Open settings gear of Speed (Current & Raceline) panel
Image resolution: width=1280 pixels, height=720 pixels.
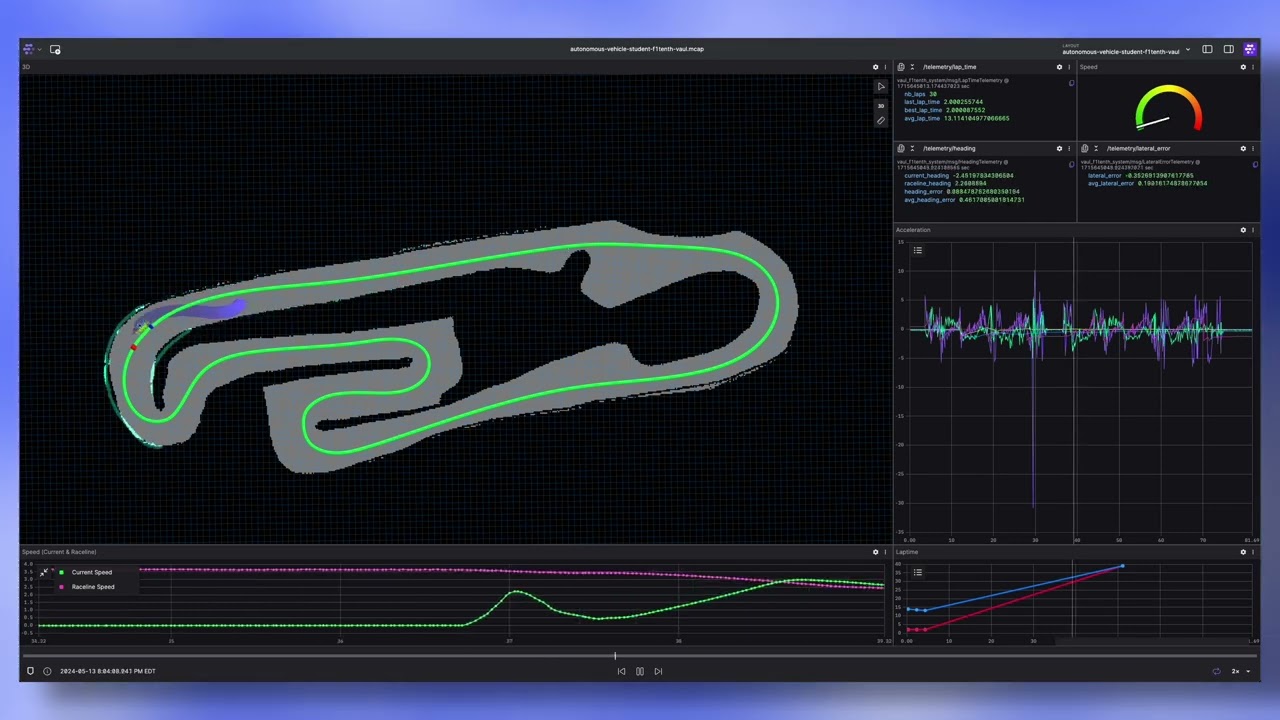tap(876, 552)
